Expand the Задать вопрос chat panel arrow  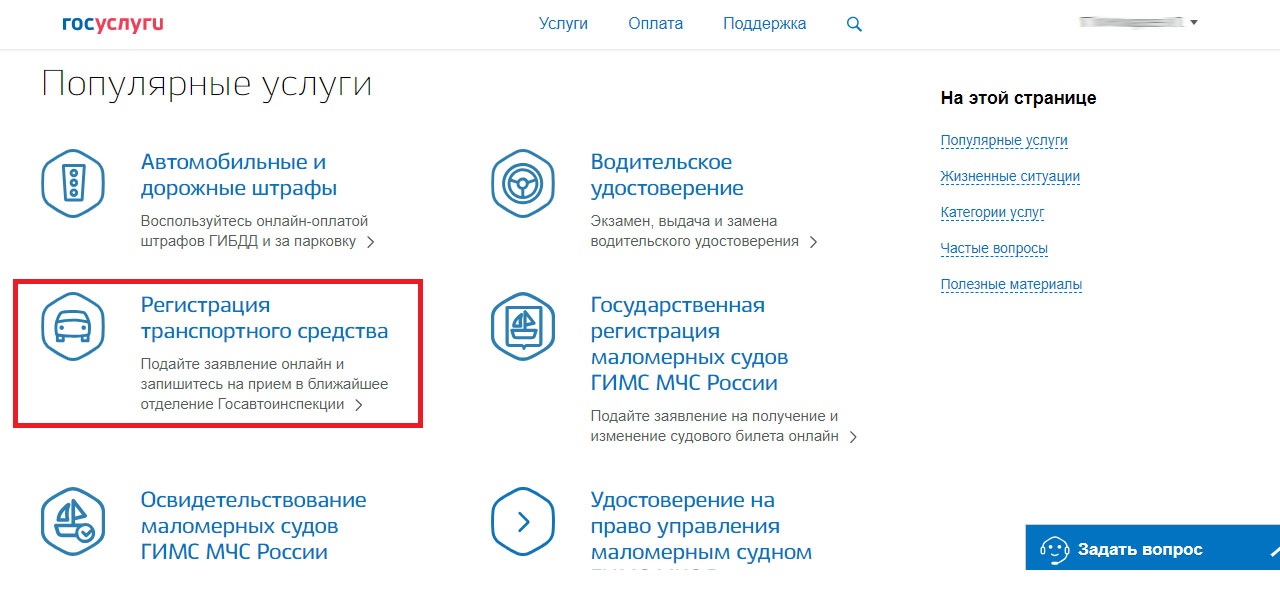click(1274, 549)
